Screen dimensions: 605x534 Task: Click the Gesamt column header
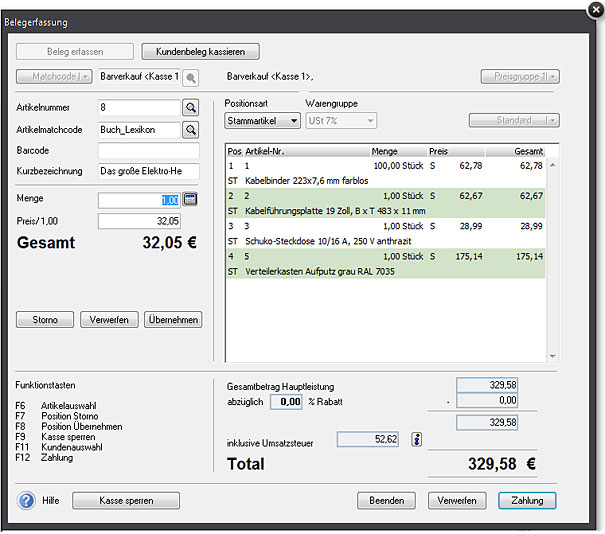tap(515, 151)
